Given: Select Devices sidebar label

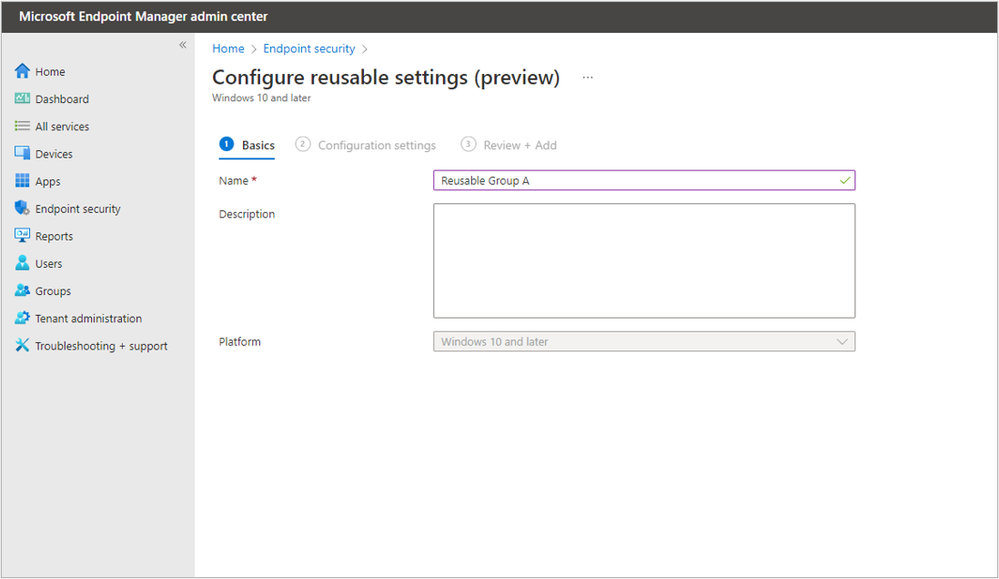Looking at the screenshot, I should click(x=54, y=154).
